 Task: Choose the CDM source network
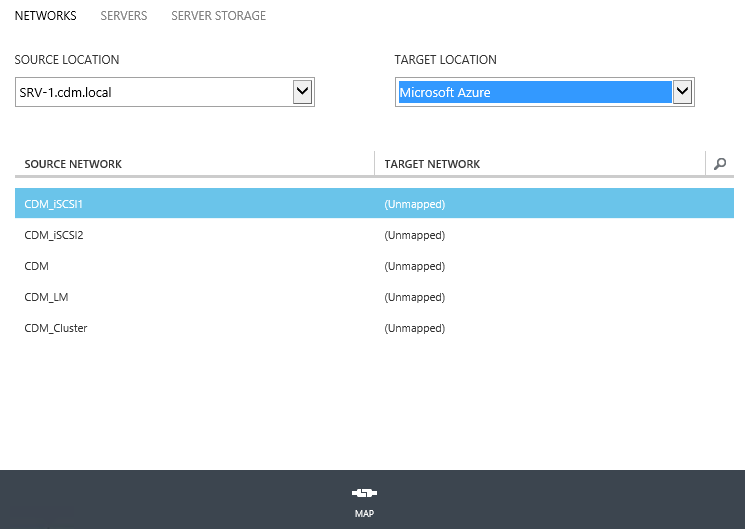point(37,266)
